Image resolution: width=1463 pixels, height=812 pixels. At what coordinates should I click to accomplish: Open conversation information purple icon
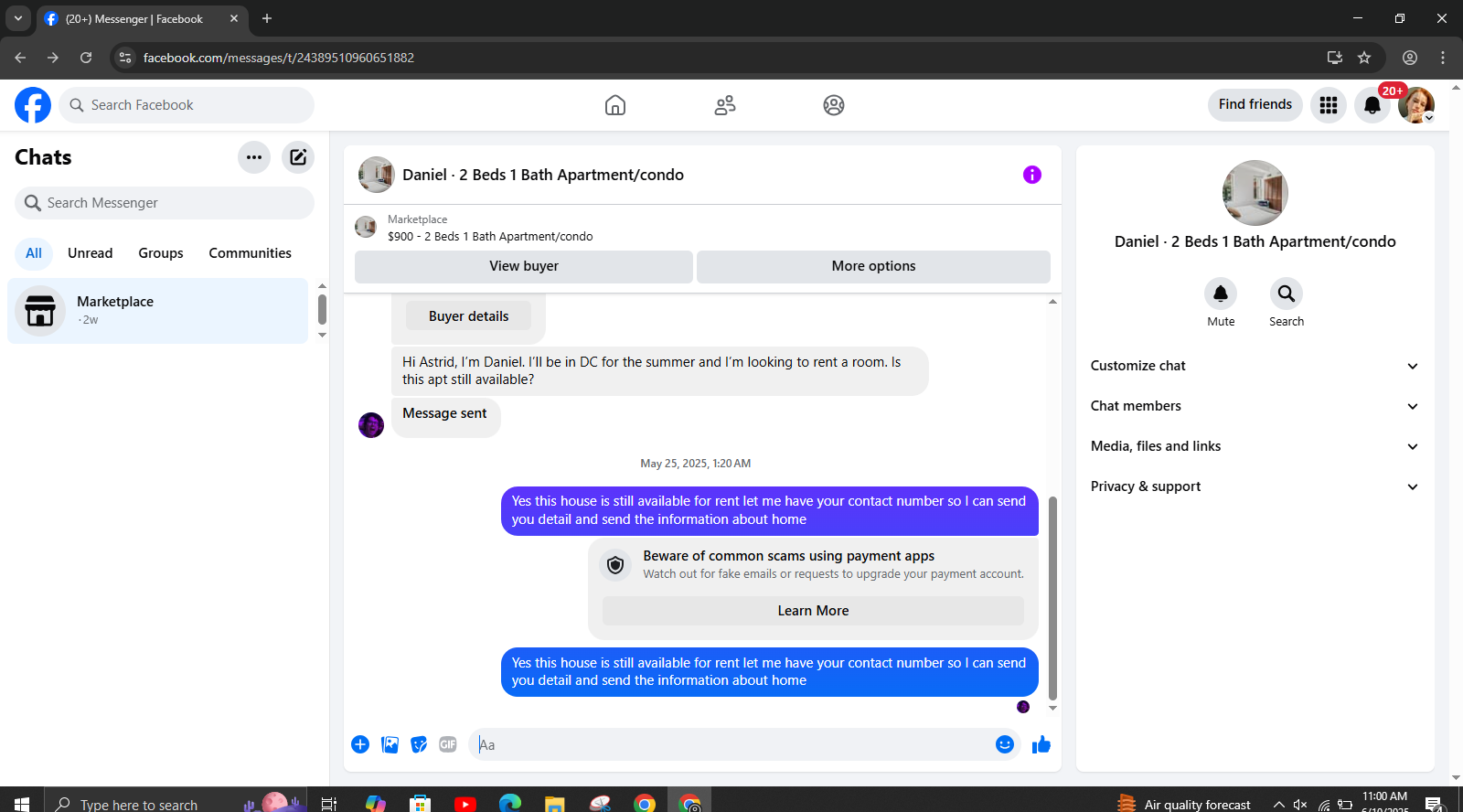[1032, 175]
